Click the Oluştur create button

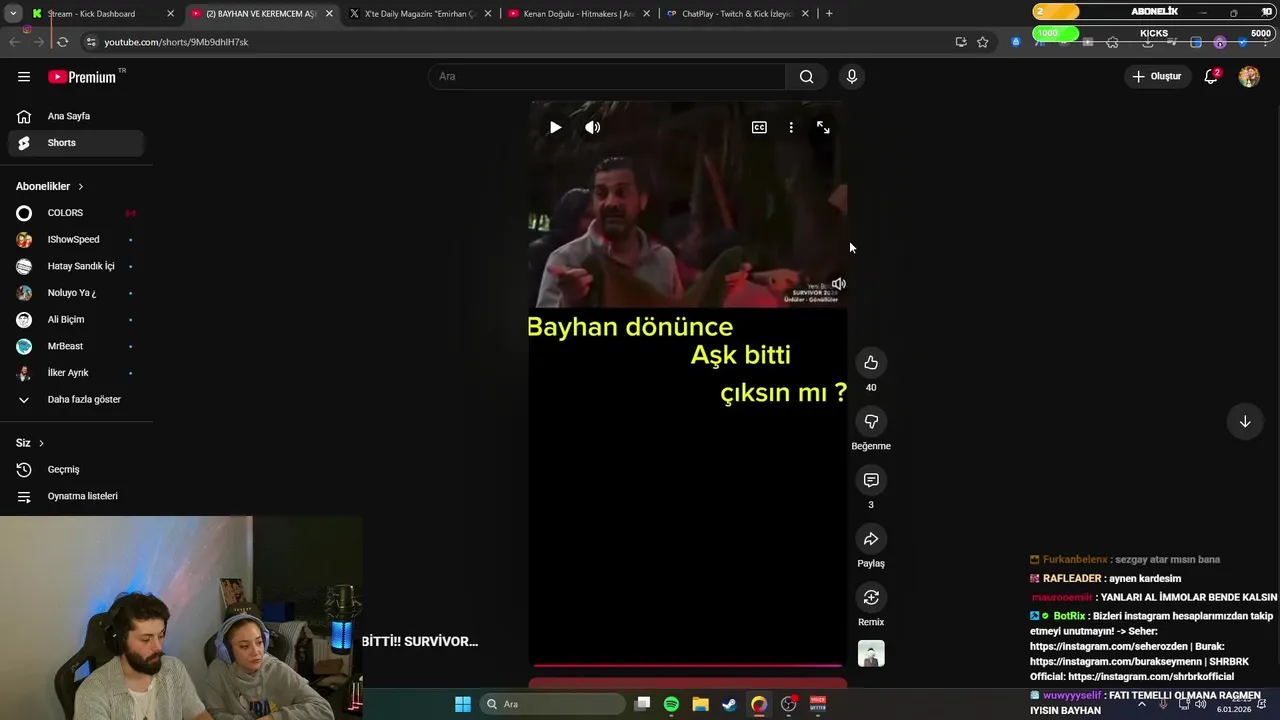tap(1157, 77)
